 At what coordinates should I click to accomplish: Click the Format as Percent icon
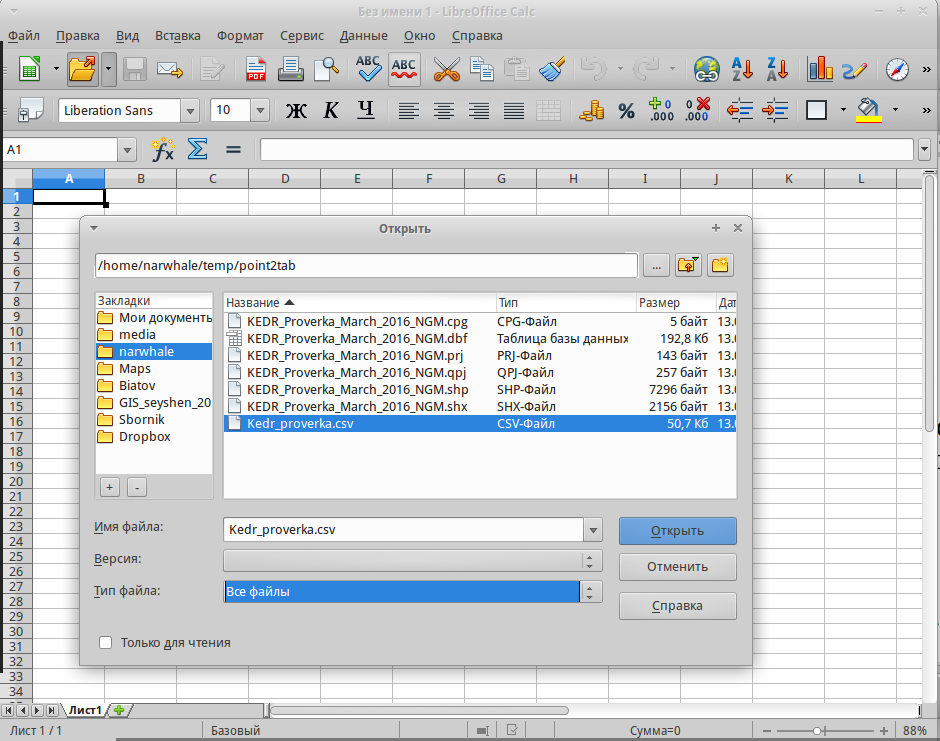(626, 110)
